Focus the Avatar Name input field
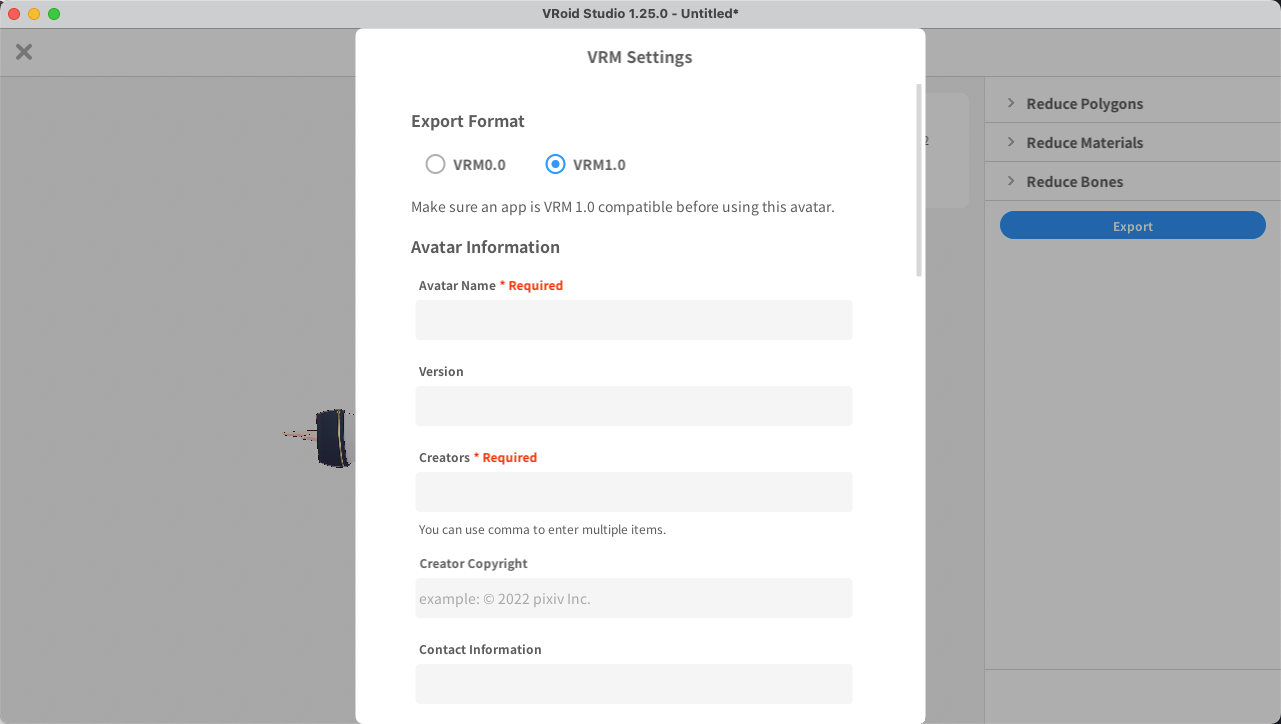This screenshot has height=724, width=1281. [634, 320]
